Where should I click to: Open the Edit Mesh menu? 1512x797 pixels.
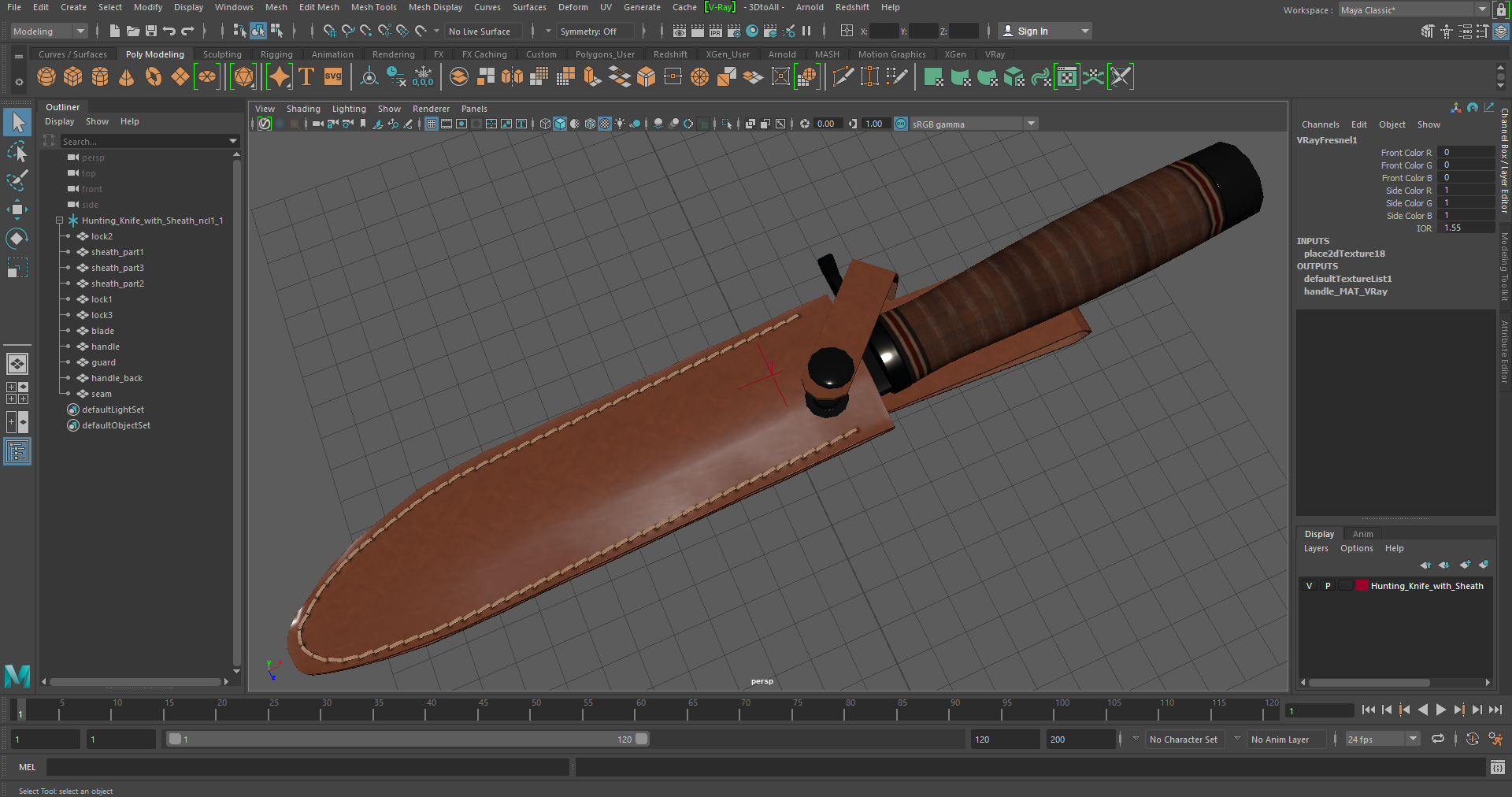[x=319, y=7]
